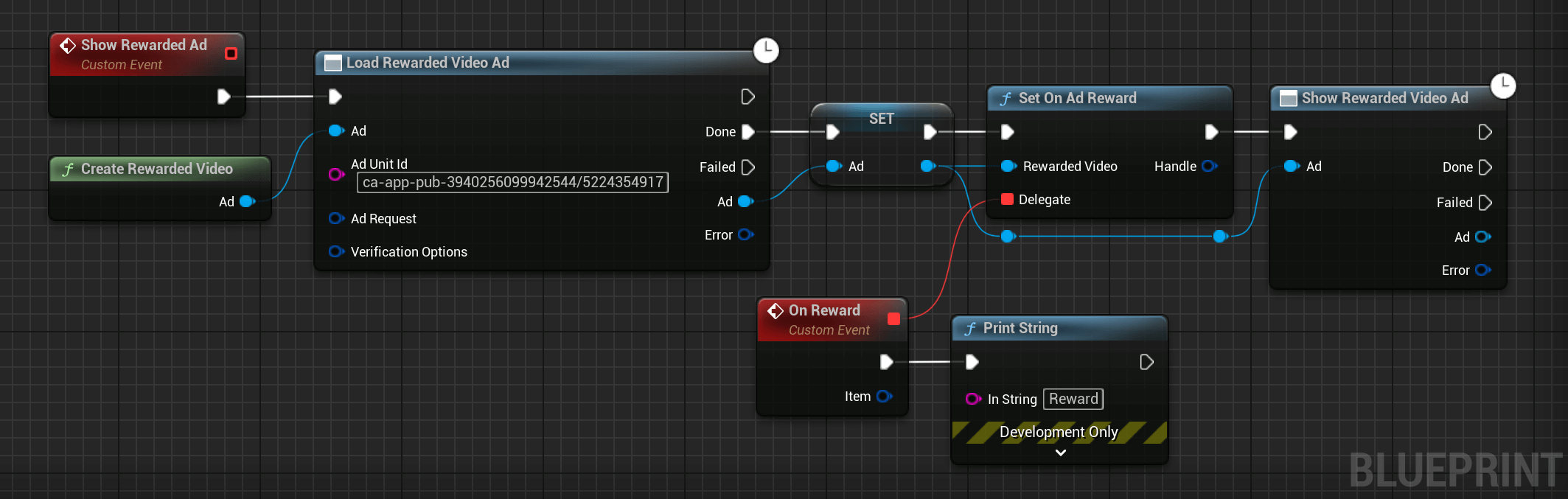Edit the Ad Unit Id text field

coord(512,182)
